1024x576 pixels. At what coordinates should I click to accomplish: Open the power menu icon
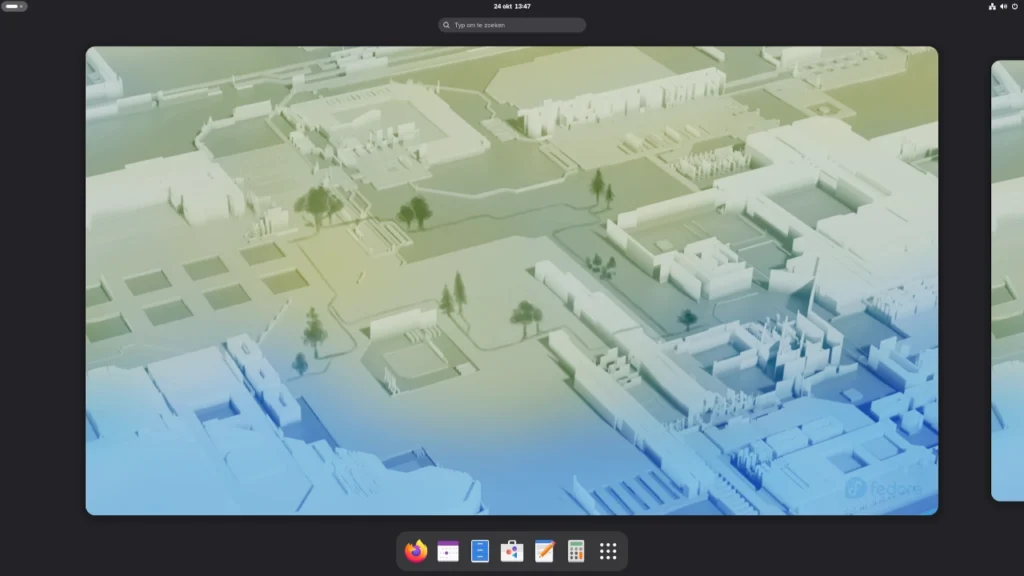1015,7
